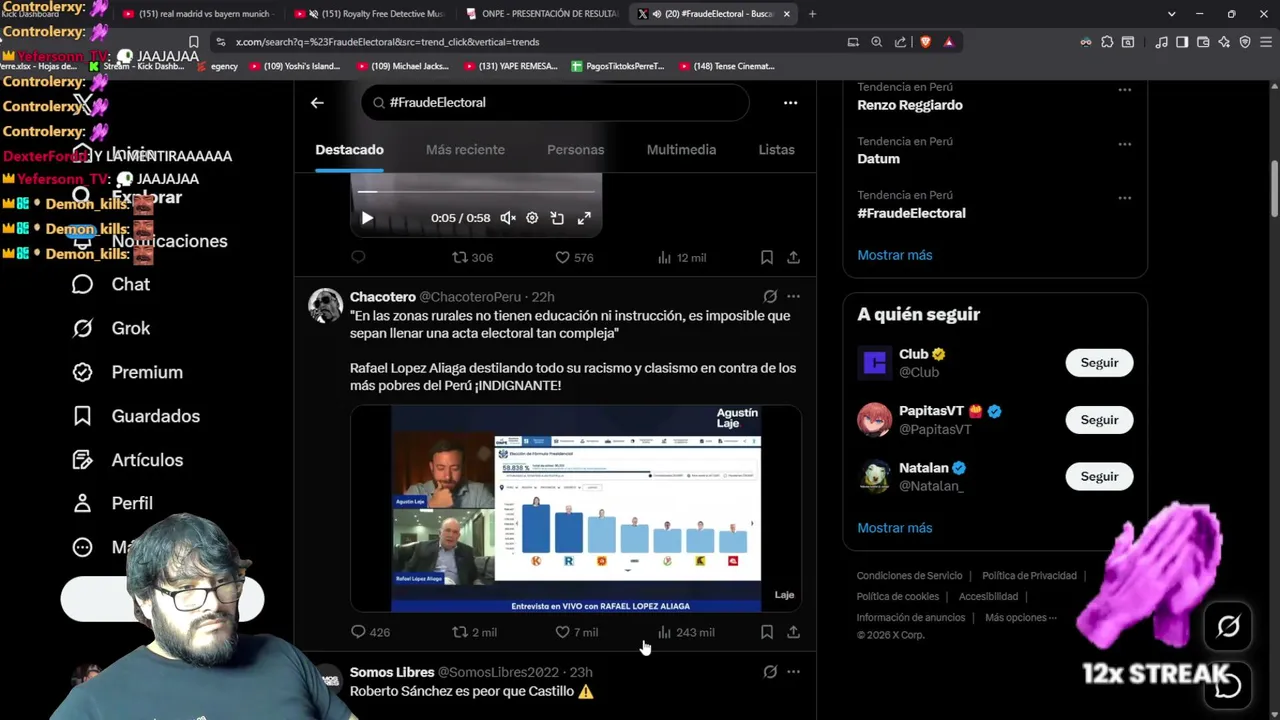Open more options for Chacotero post
The height and width of the screenshot is (720, 1280).
[x=793, y=297]
